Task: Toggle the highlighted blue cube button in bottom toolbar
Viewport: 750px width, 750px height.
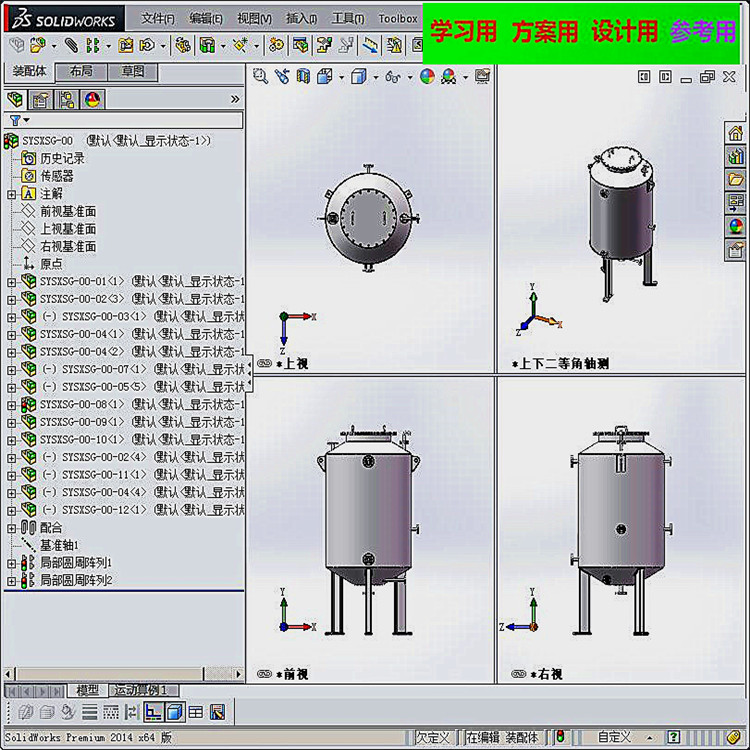Action: pyautogui.click(x=175, y=712)
